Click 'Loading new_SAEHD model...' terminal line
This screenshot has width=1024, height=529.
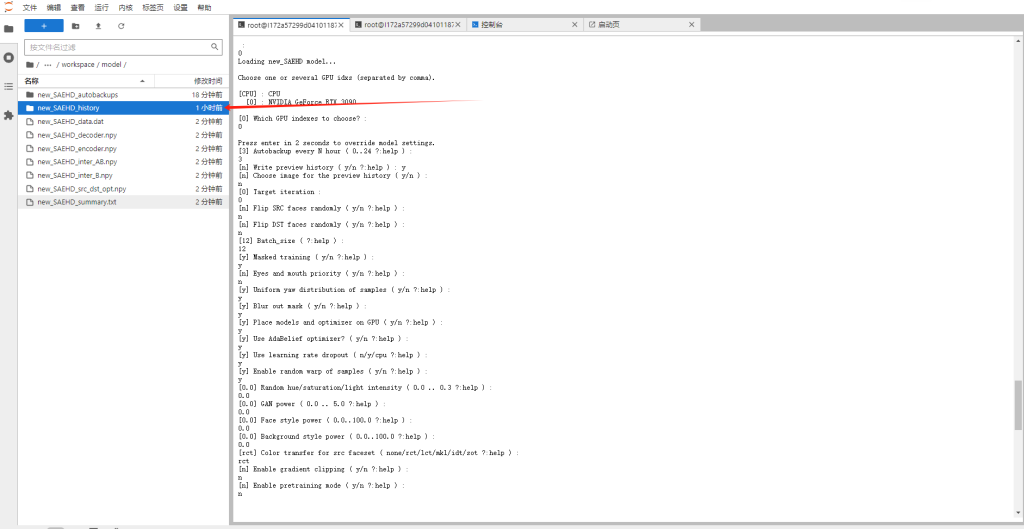[x=287, y=61]
